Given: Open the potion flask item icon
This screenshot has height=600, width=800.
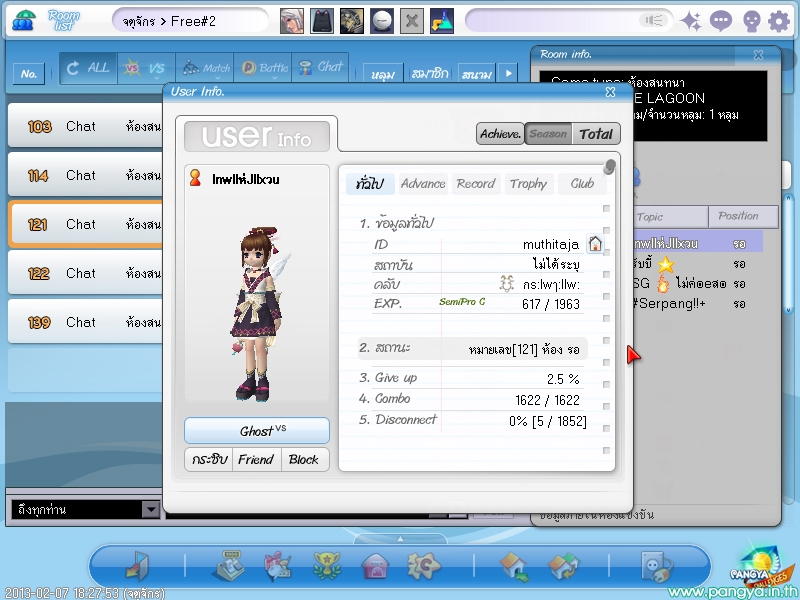Looking at the screenshot, I should (x=442, y=21).
